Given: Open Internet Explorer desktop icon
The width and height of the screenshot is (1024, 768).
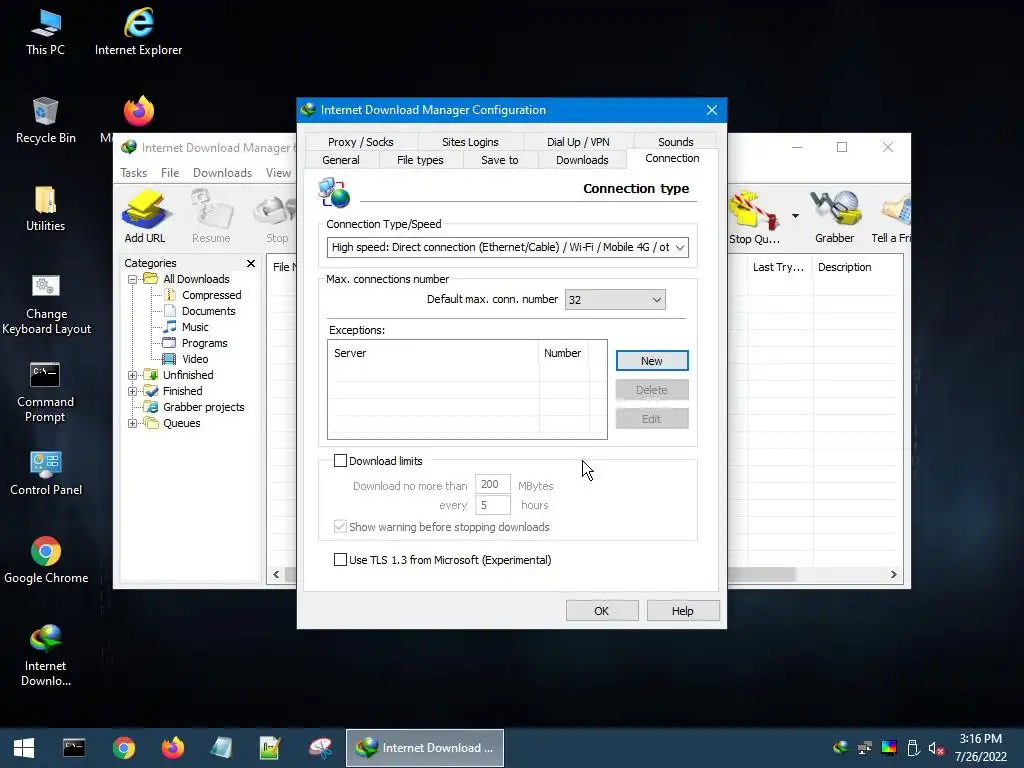Looking at the screenshot, I should 138,32.
